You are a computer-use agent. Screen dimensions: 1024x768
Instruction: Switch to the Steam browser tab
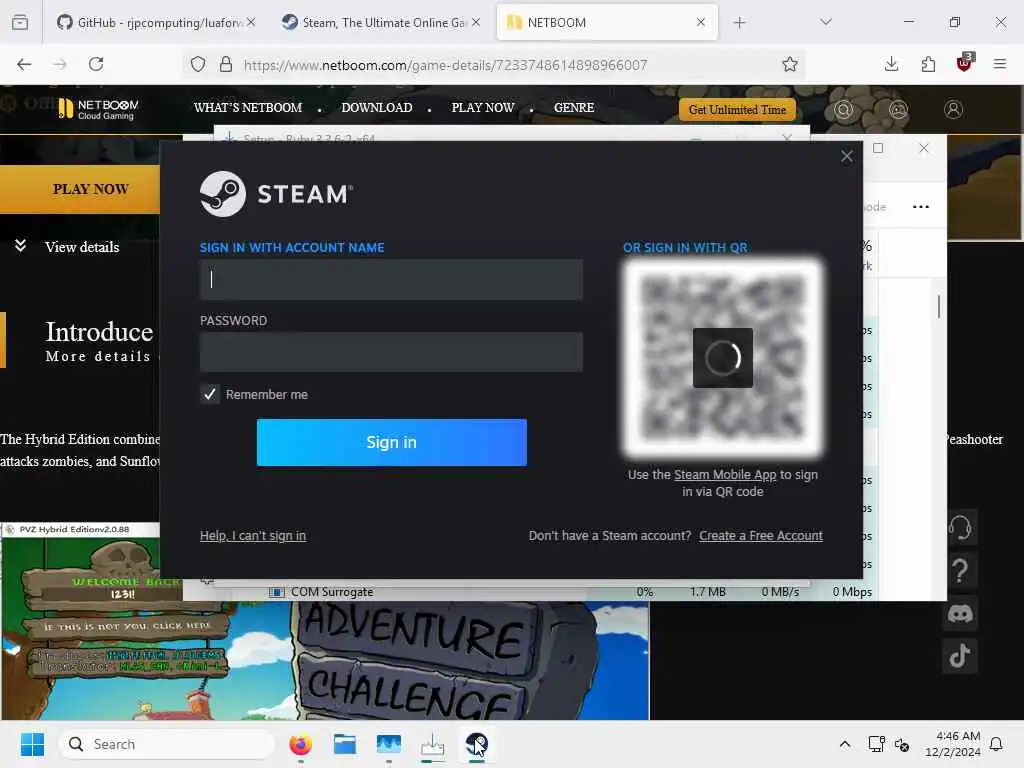[382, 22]
